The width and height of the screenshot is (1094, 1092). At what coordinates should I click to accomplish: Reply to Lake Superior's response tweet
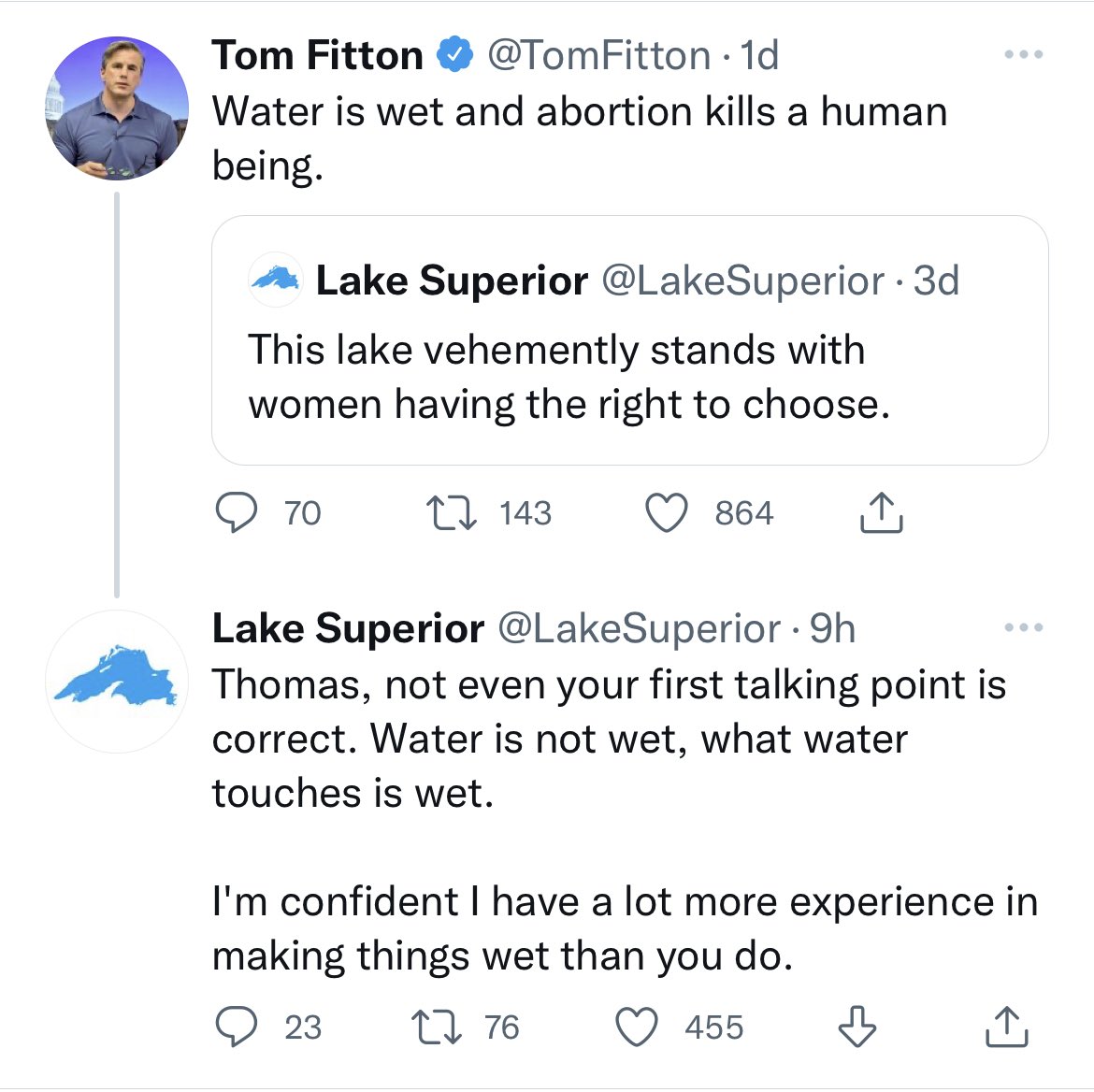point(237,1027)
